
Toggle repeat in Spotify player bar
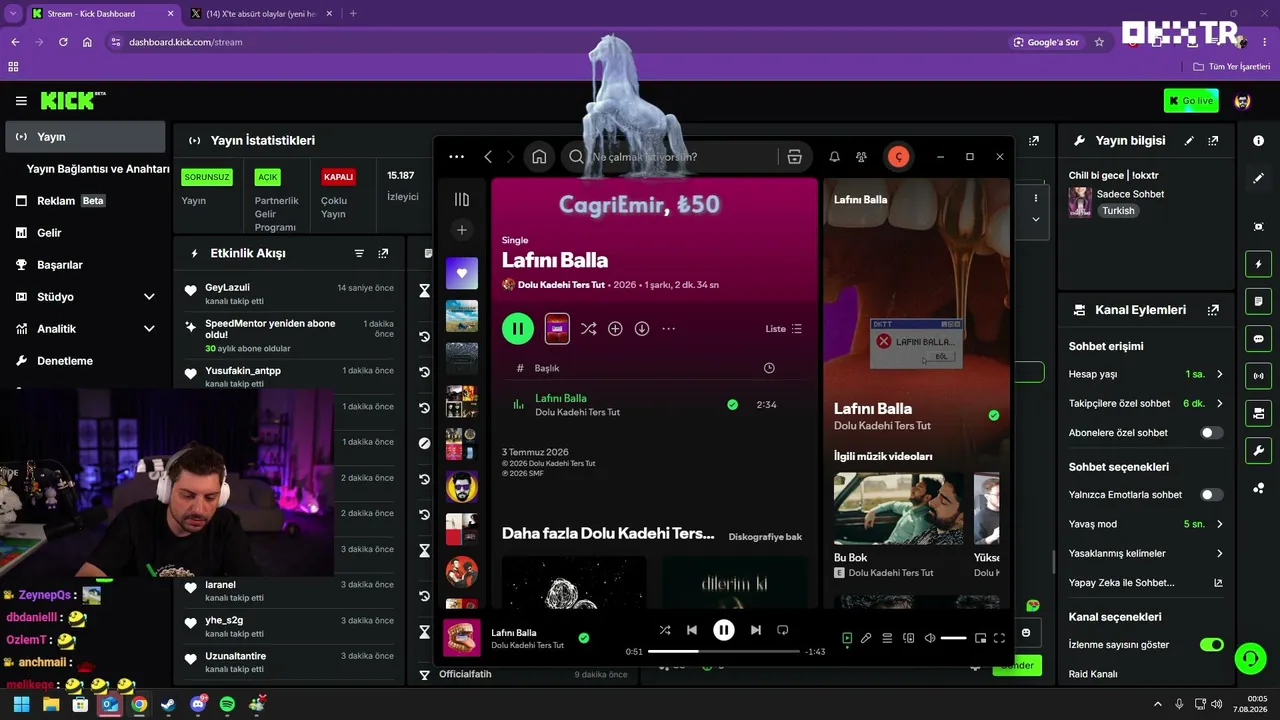point(783,630)
